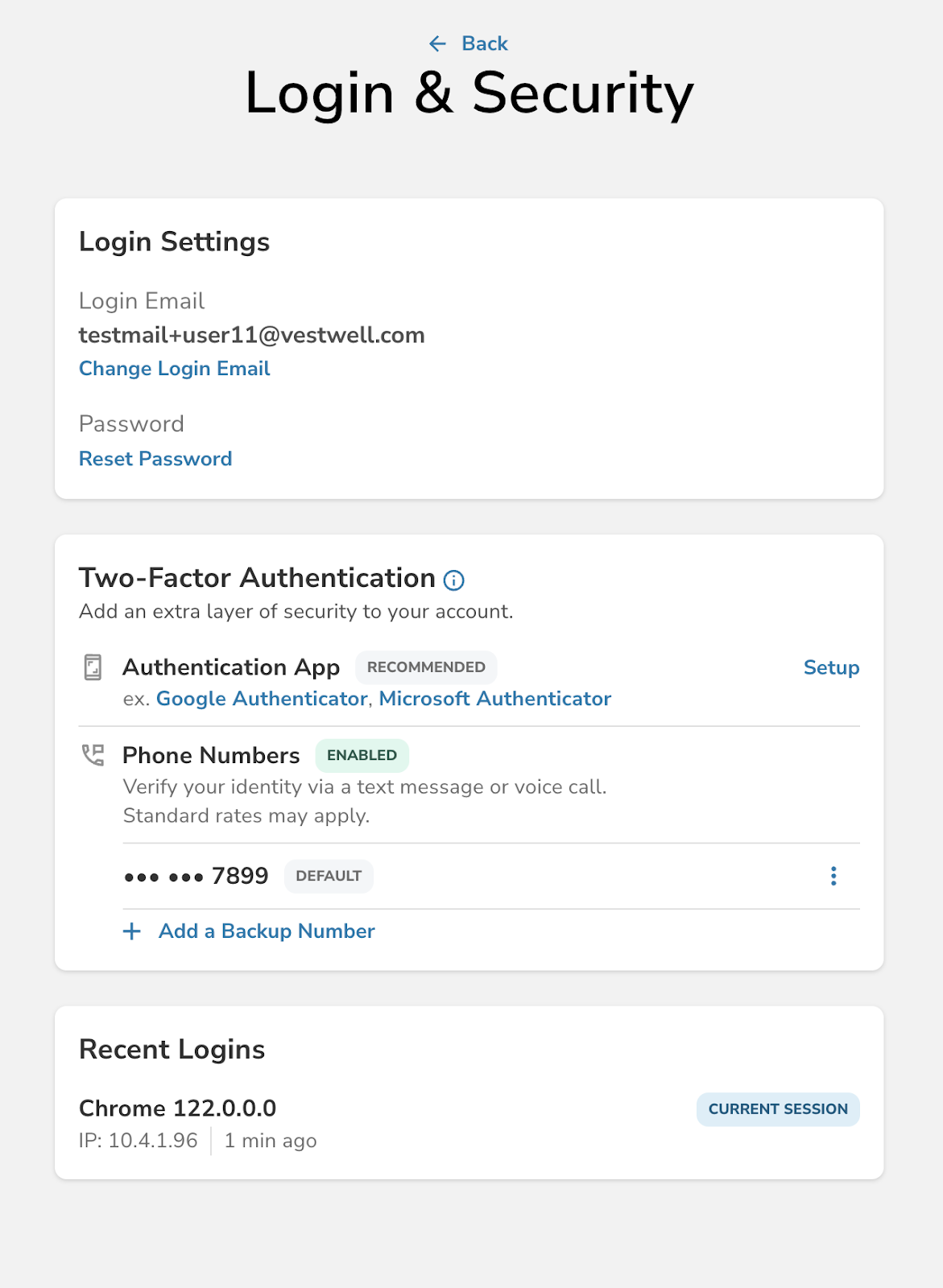
Task: Select the login email address text
Action: pyautogui.click(x=251, y=335)
